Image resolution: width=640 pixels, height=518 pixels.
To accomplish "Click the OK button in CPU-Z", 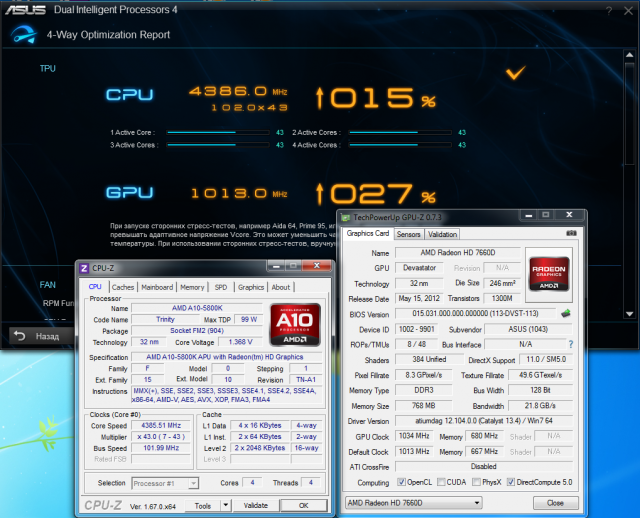I will [x=304, y=505].
